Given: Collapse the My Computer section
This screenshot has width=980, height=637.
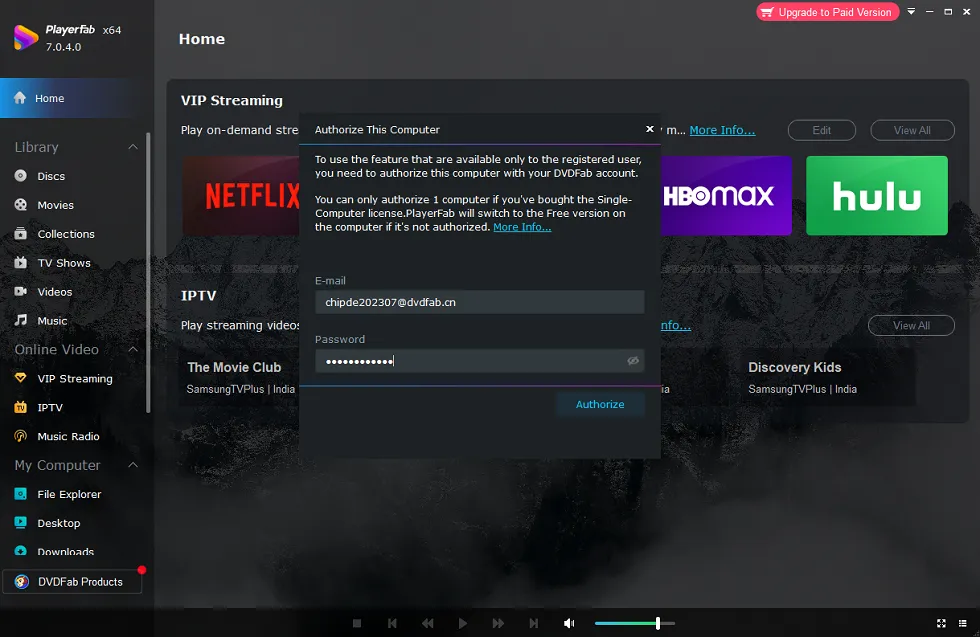Looking at the screenshot, I should point(133,466).
